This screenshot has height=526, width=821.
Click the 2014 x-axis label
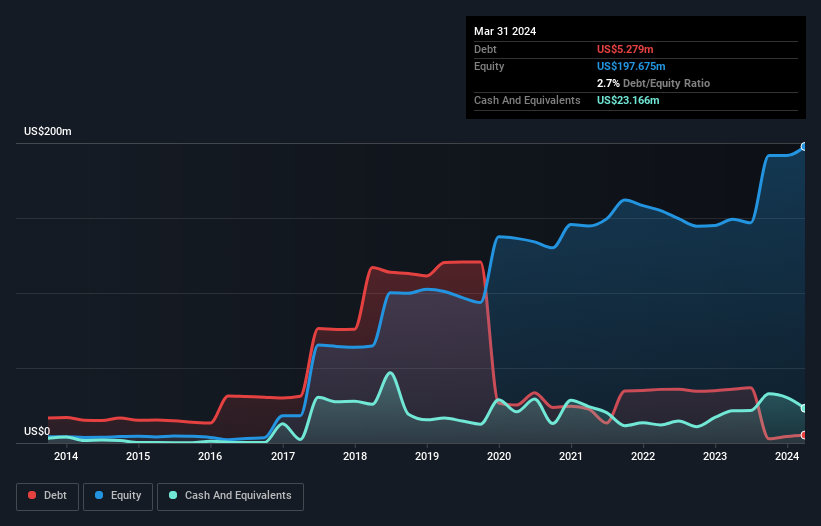pyautogui.click(x=66, y=456)
